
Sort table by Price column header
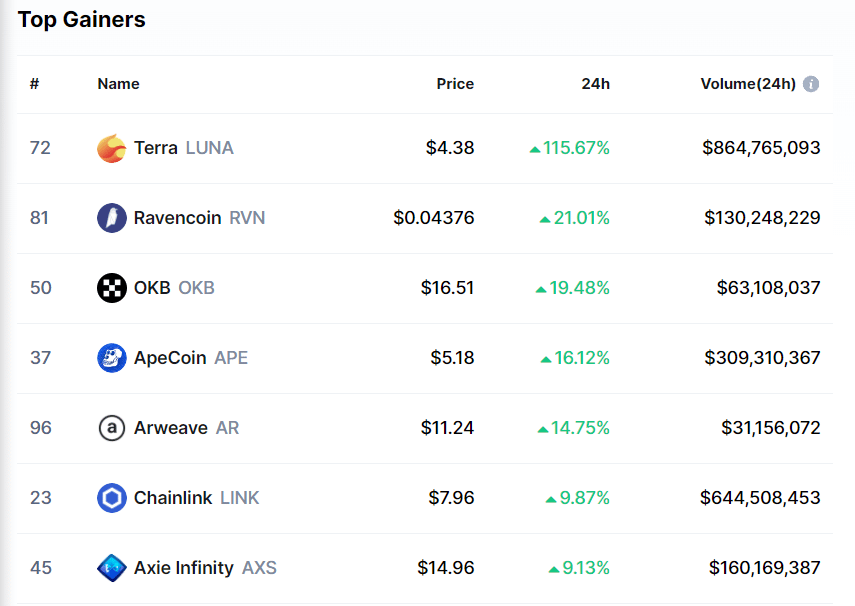click(455, 84)
